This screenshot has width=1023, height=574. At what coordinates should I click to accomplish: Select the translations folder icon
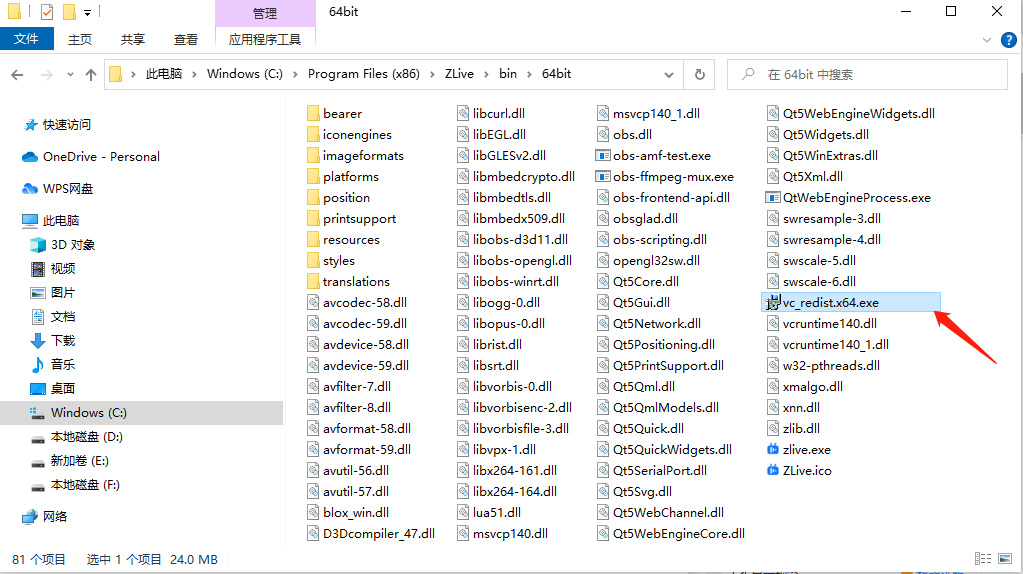313,282
